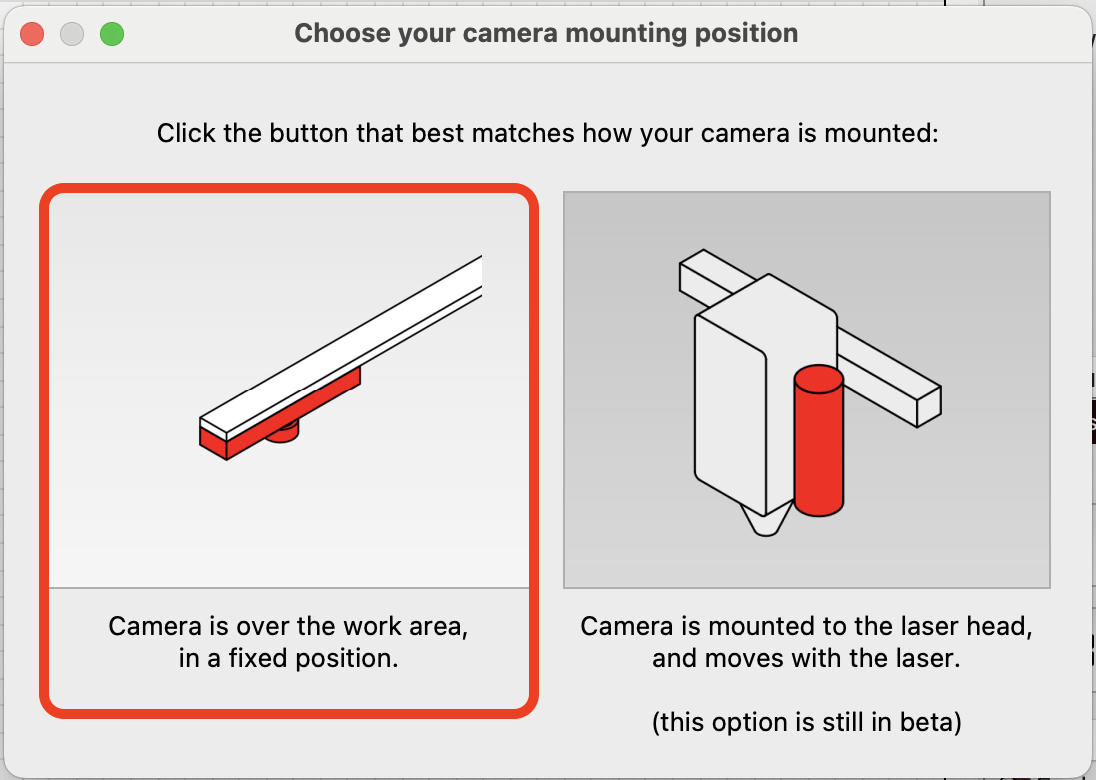The height and width of the screenshot is (780, 1096).
Task: Close the camera mounting position dialog
Action: point(32,34)
